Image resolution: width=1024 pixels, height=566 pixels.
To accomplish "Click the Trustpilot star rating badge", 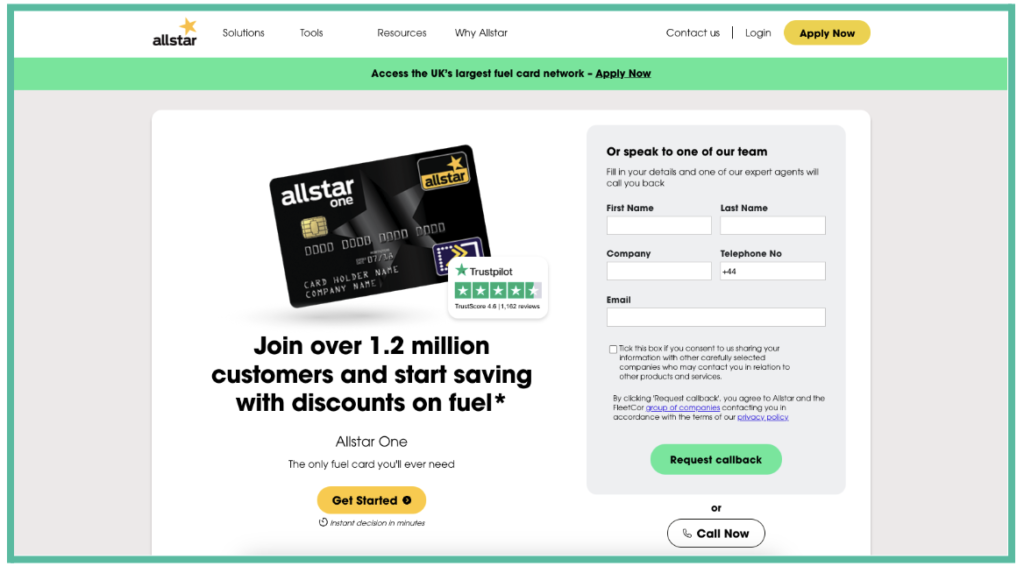I will click(498, 288).
